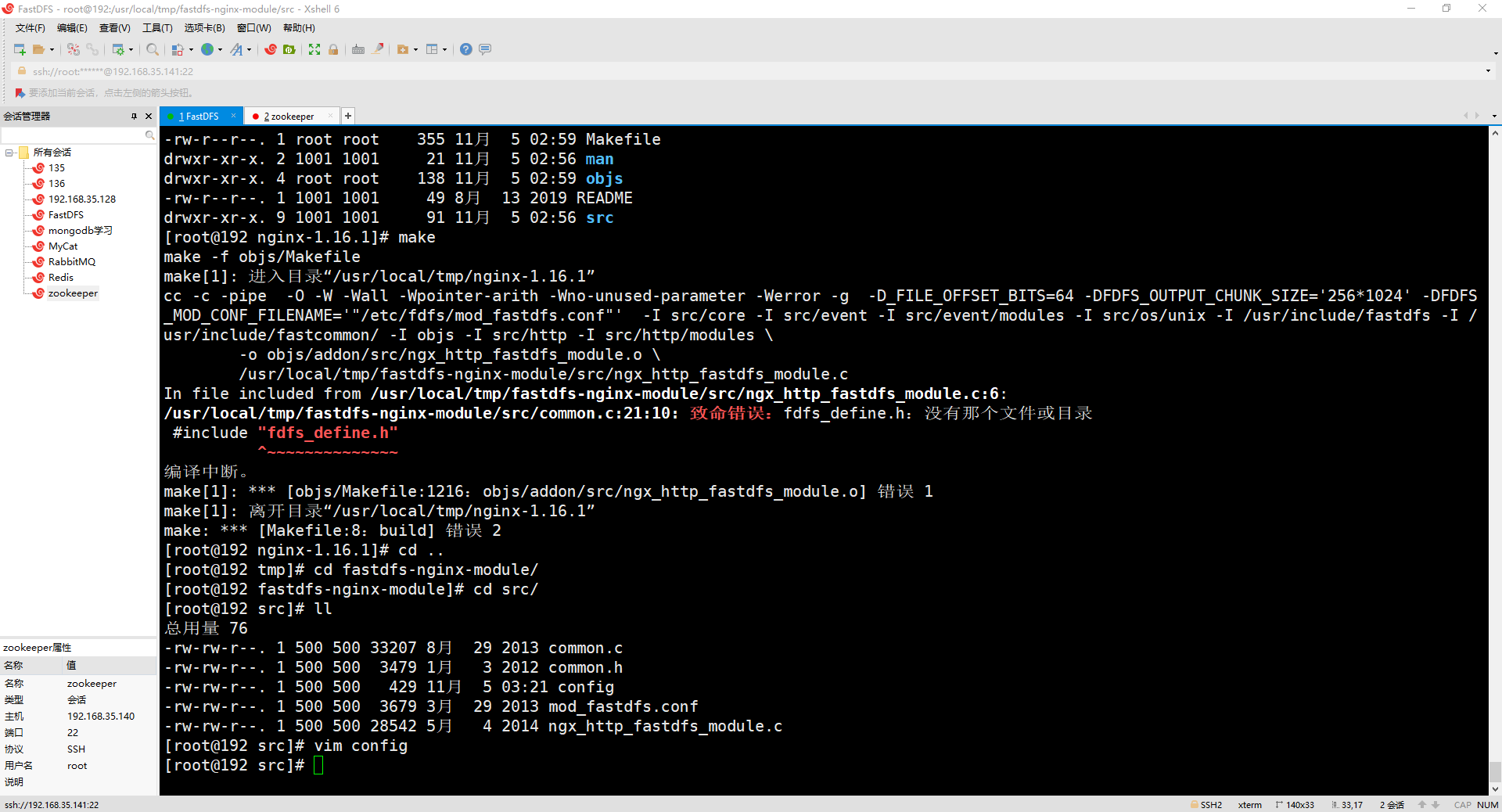Expand the color scheme dropdown arrow

click(191, 49)
